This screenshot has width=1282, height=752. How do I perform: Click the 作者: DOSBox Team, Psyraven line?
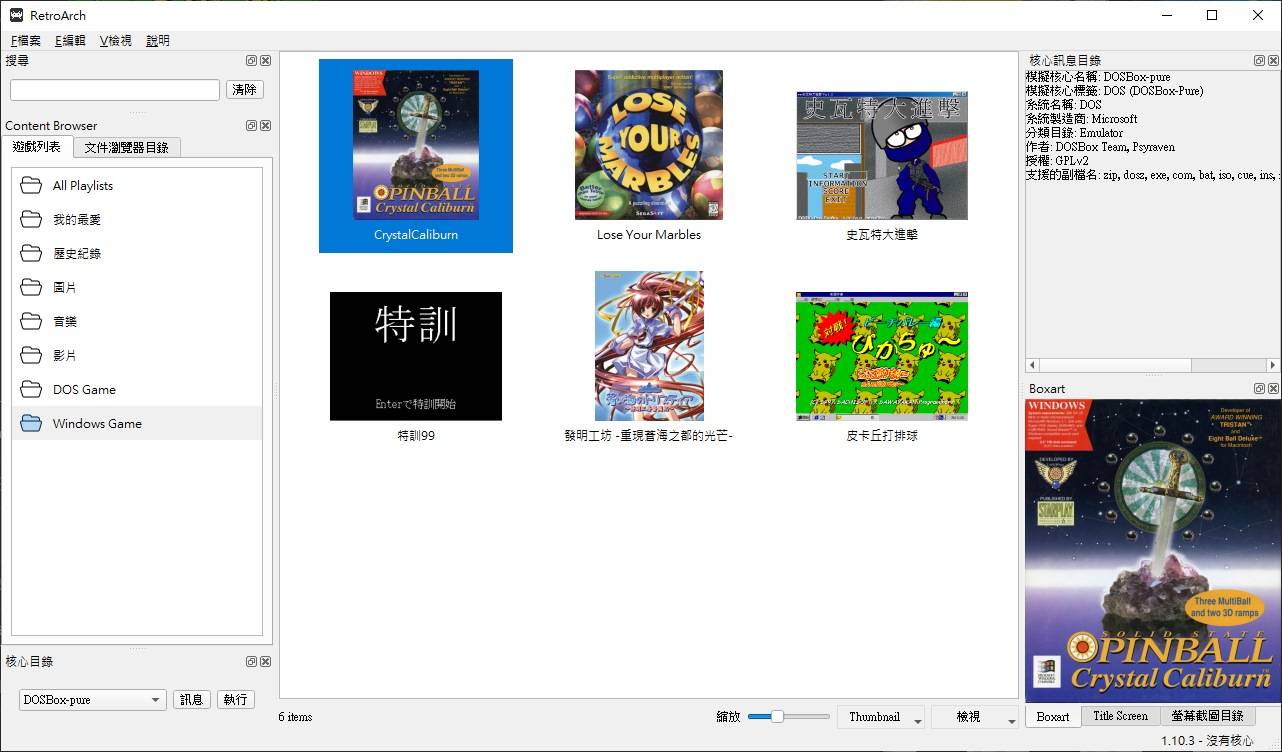(x=1099, y=147)
